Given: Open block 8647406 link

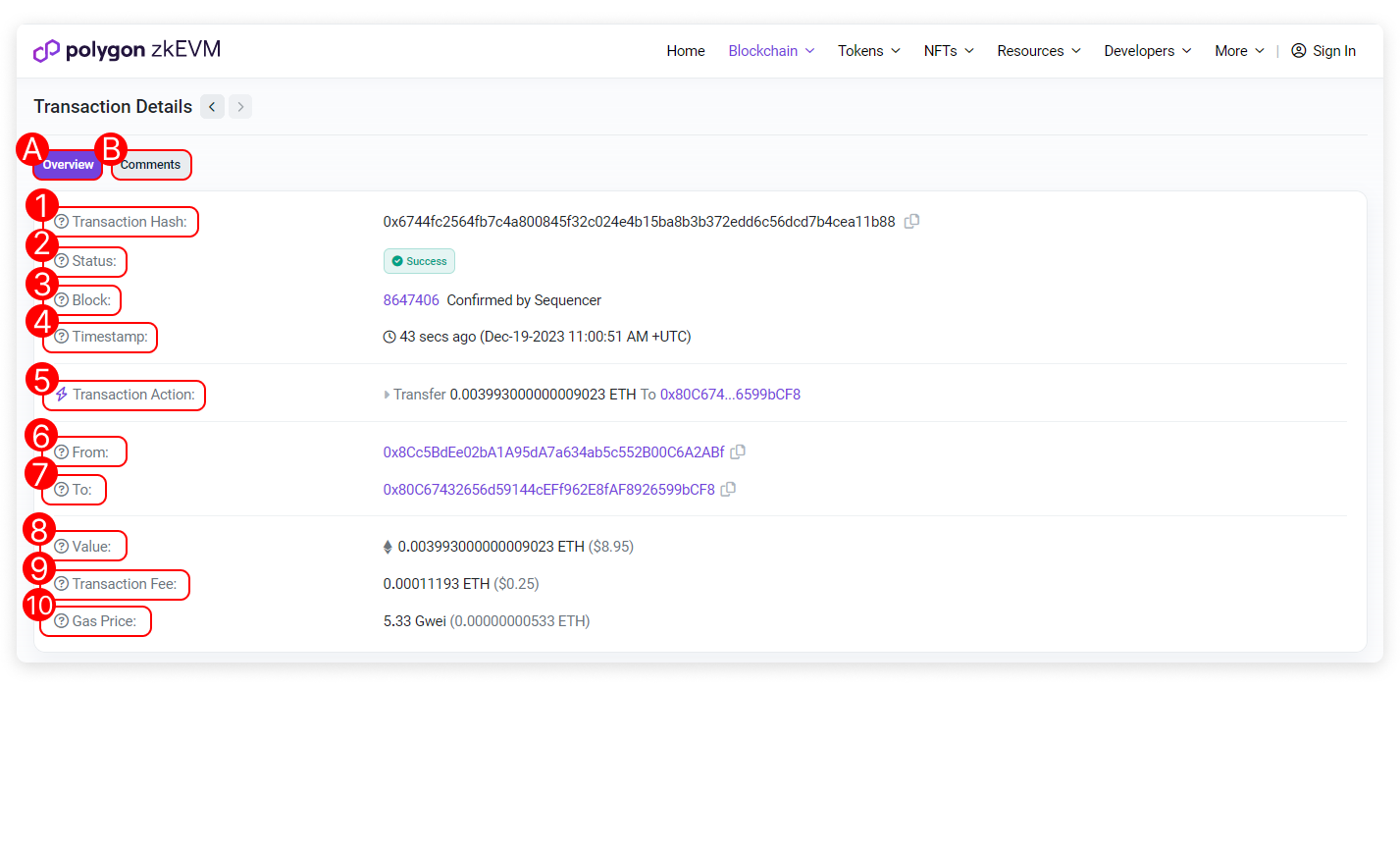Looking at the screenshot, I should pos(411,300).
